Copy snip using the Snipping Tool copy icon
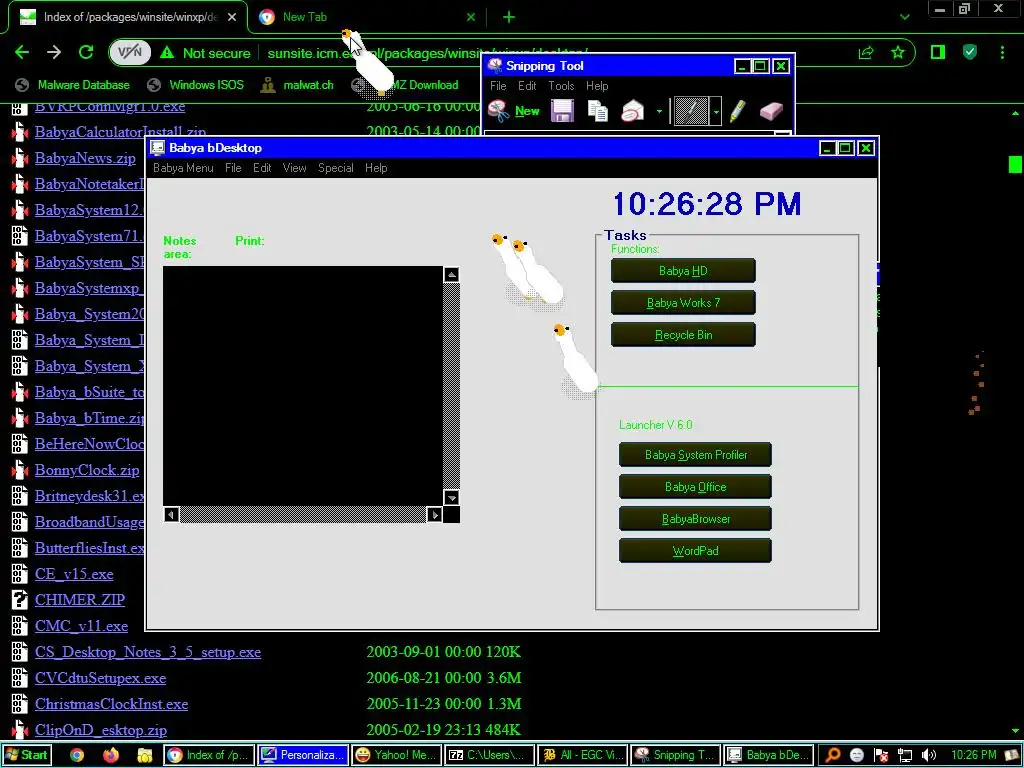The width and height of the screenshot is (1024, 768). click(598, 111)
